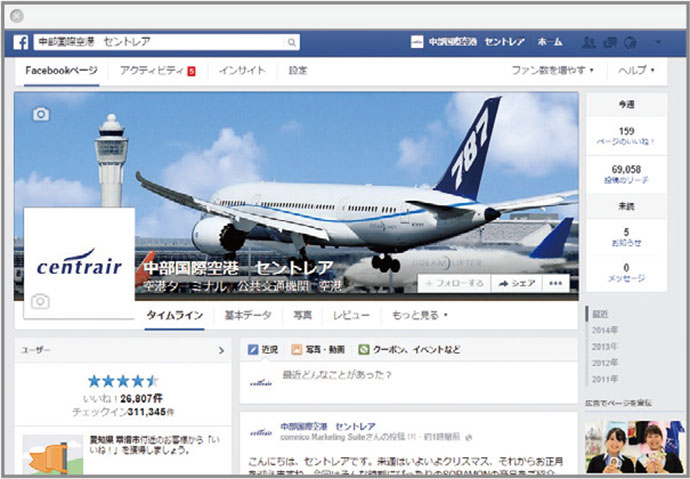Click いいね！26,807件 count
This screenshot has width=690, height=479.
click(123, 399)
